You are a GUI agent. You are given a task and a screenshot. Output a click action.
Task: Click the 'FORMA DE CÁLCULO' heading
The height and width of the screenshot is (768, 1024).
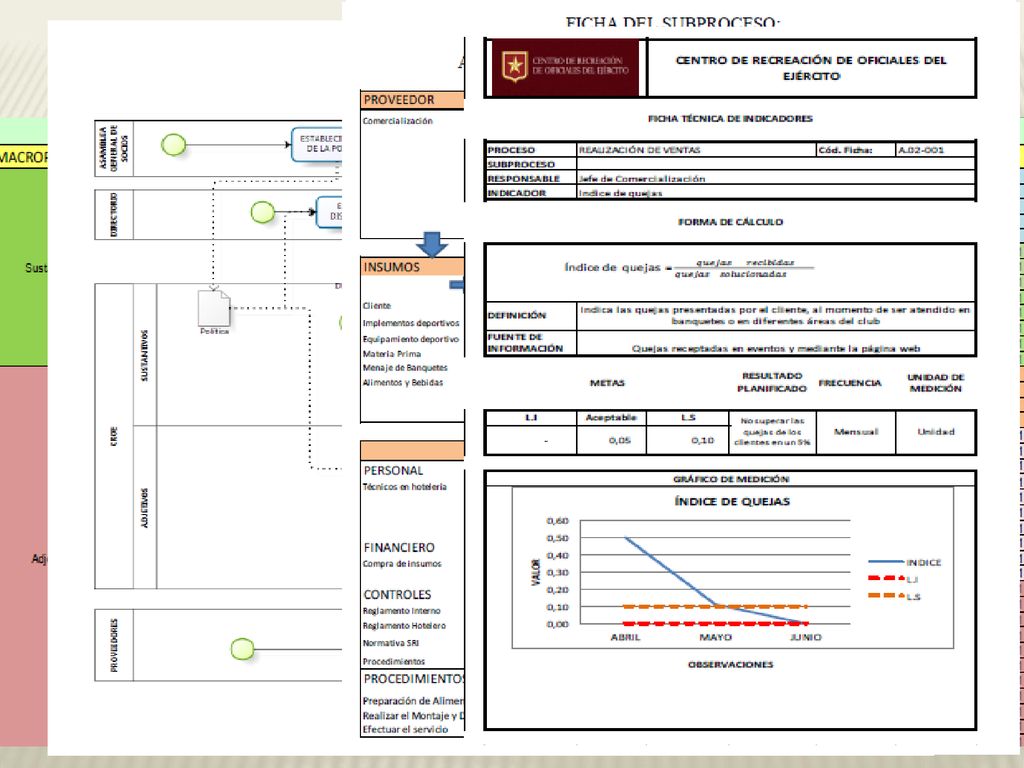coord(730,221)
